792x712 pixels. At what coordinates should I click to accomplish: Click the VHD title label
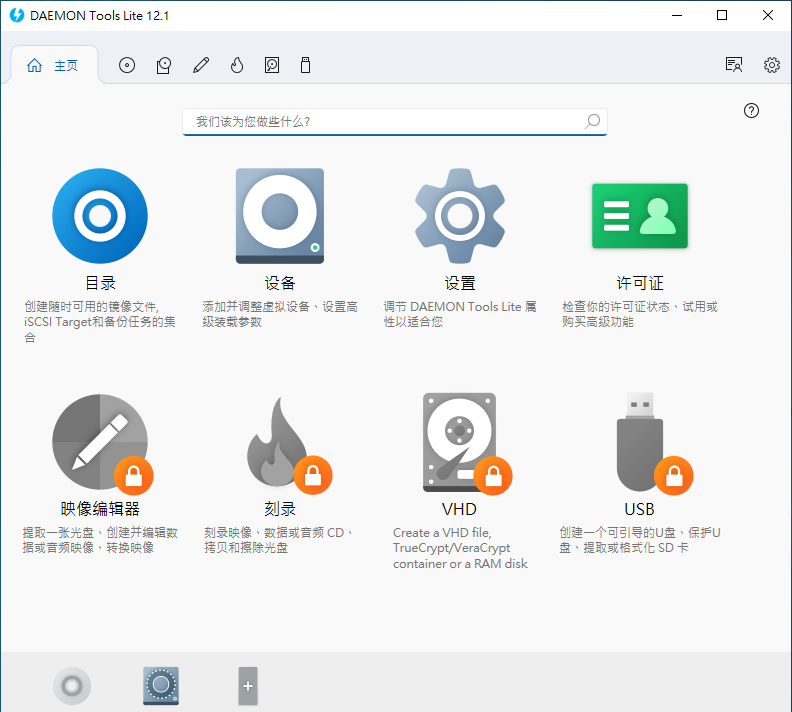click(459, 509)
